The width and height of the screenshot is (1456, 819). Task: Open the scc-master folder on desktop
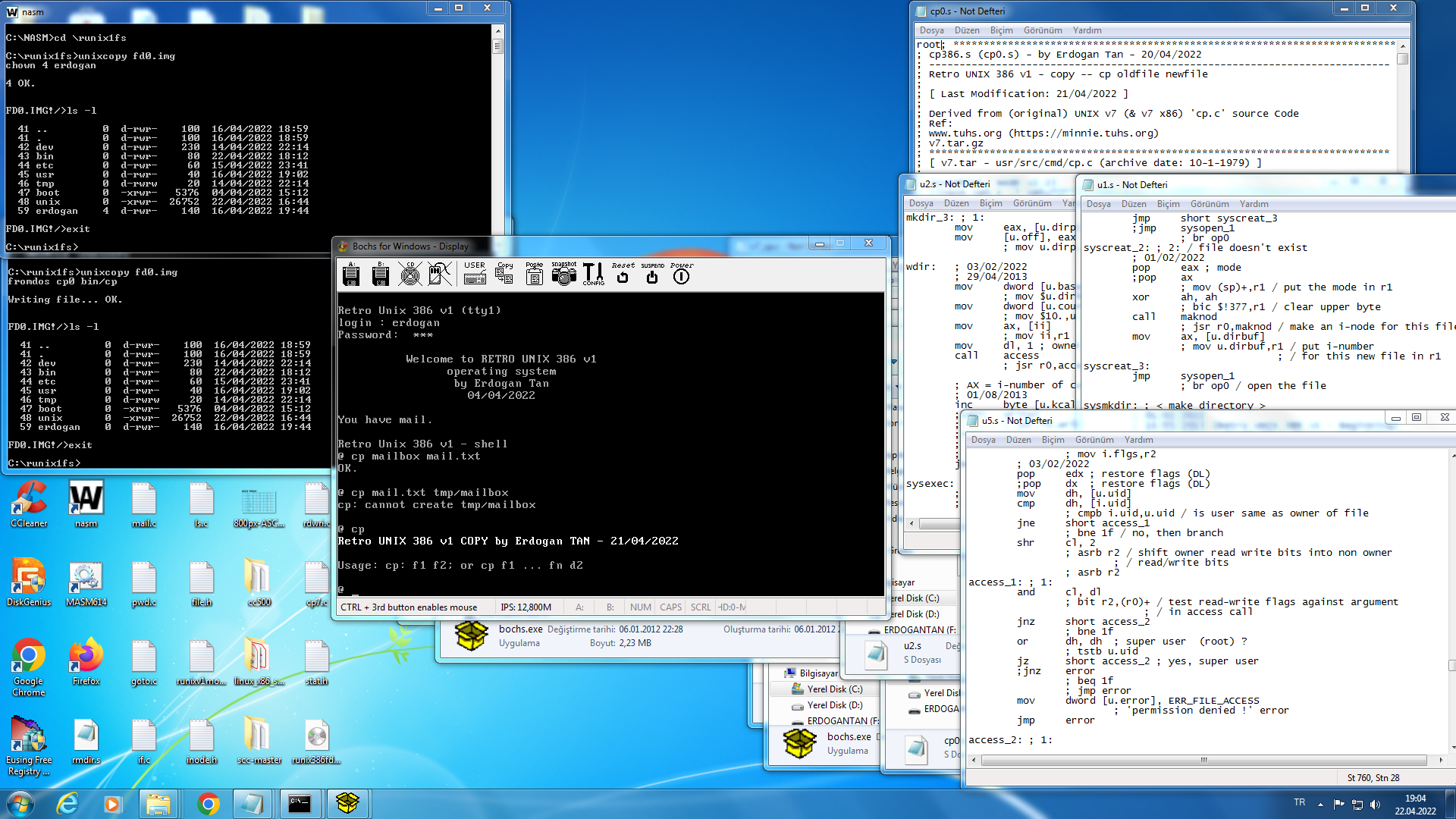(259, 741)
